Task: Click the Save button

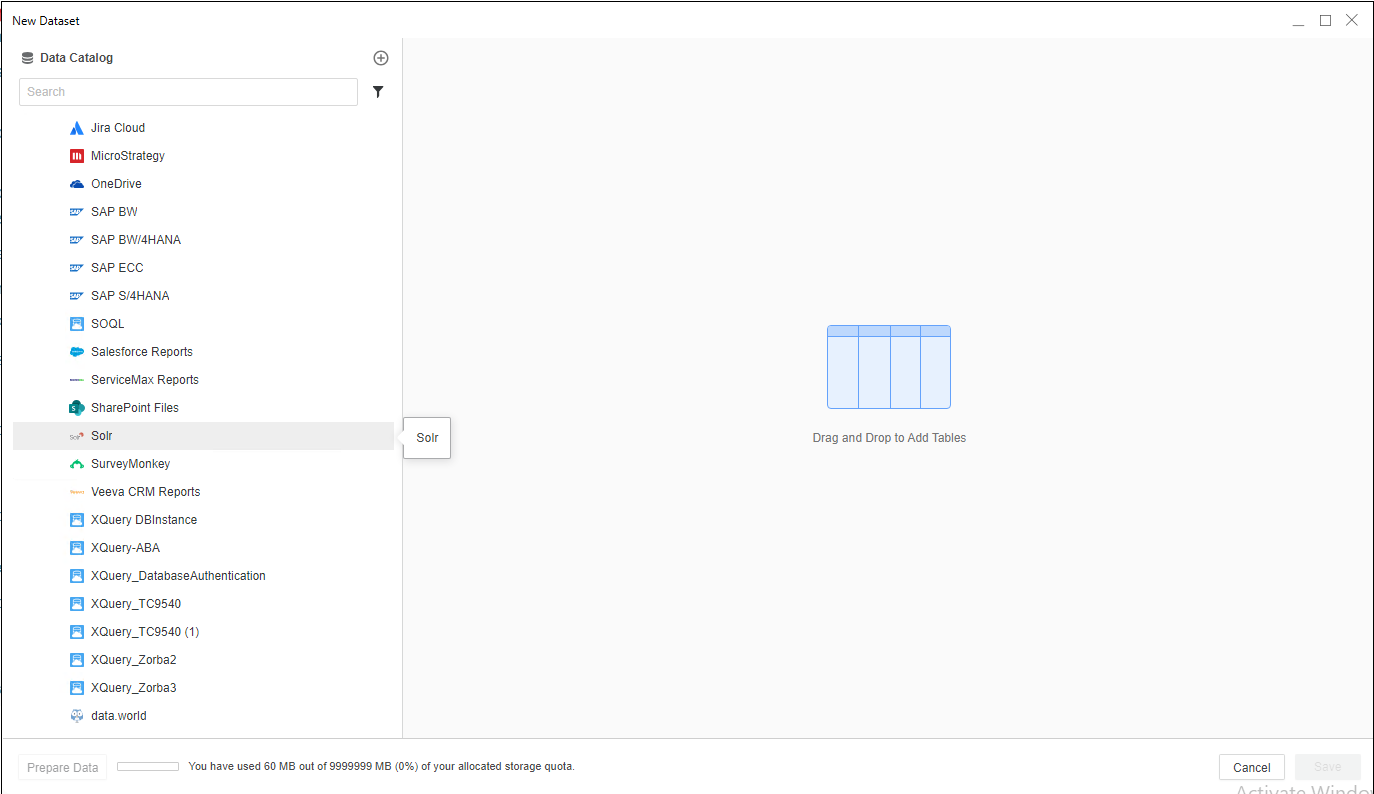Action: 1328,768
